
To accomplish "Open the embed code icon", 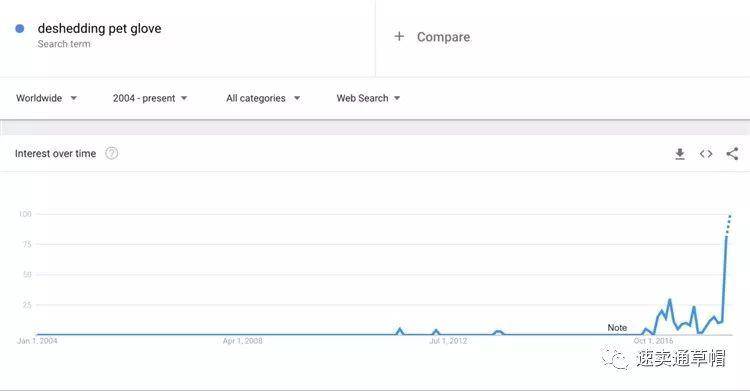I will pyautogui.click(x=706, y=154).
